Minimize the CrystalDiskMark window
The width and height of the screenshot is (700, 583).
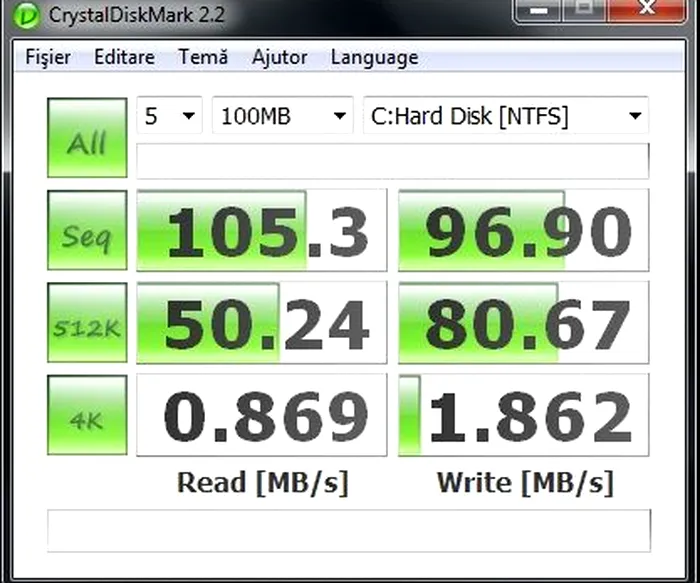tap(538, 9)
